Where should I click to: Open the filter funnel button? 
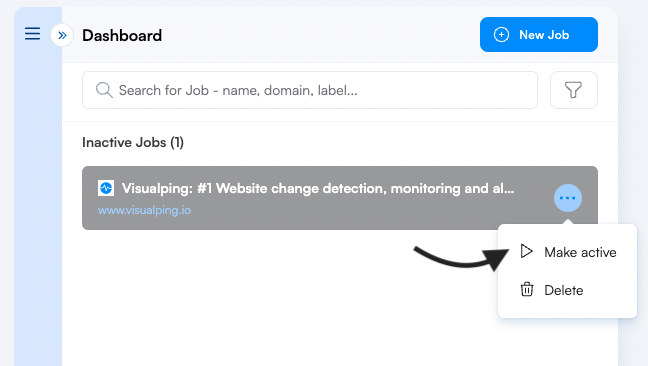(574, 90)
